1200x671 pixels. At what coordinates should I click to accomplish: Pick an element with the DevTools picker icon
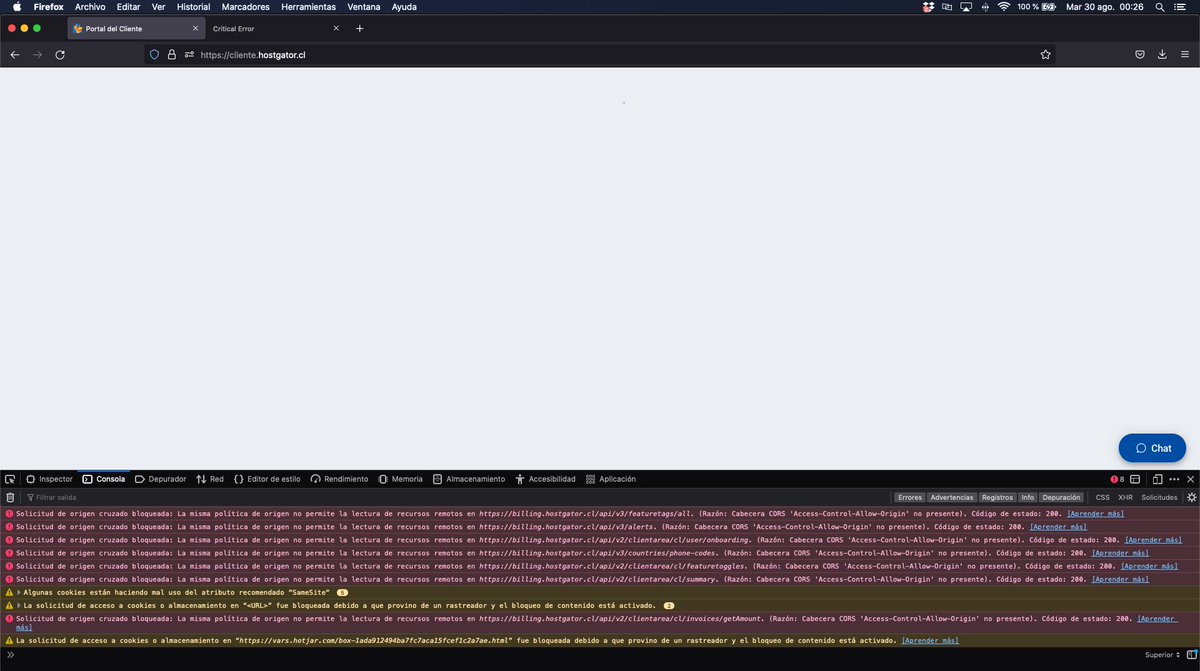(9, 479)
